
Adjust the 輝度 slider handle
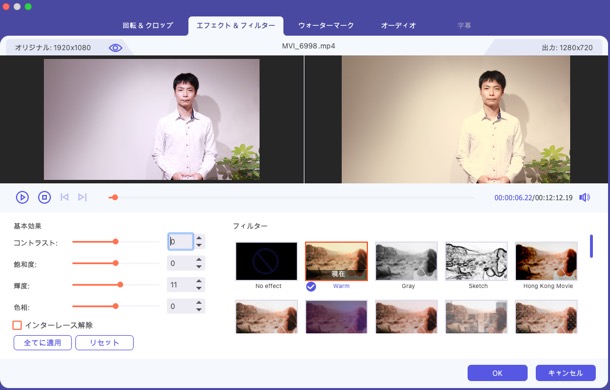tap(120, 285)
